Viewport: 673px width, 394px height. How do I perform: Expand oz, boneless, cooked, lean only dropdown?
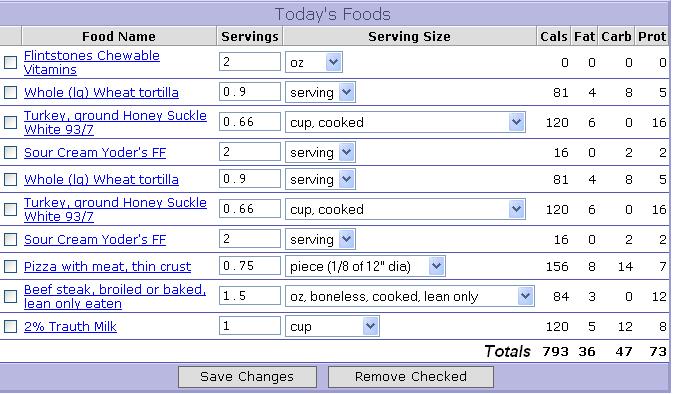(x=410, y=297)
